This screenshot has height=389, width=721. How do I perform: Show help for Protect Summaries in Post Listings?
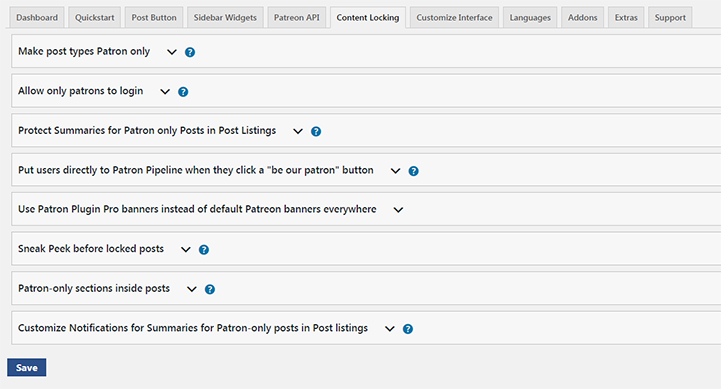(316, 131)
